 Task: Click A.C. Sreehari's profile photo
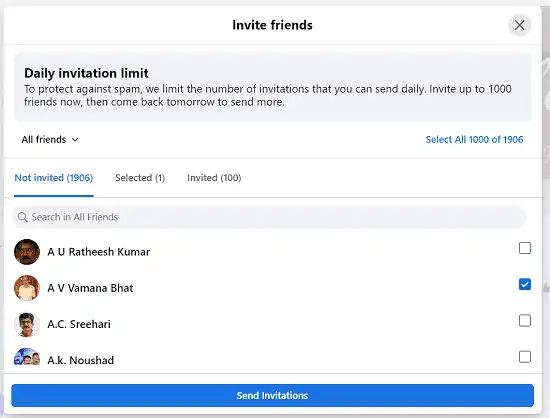[27, 324]
